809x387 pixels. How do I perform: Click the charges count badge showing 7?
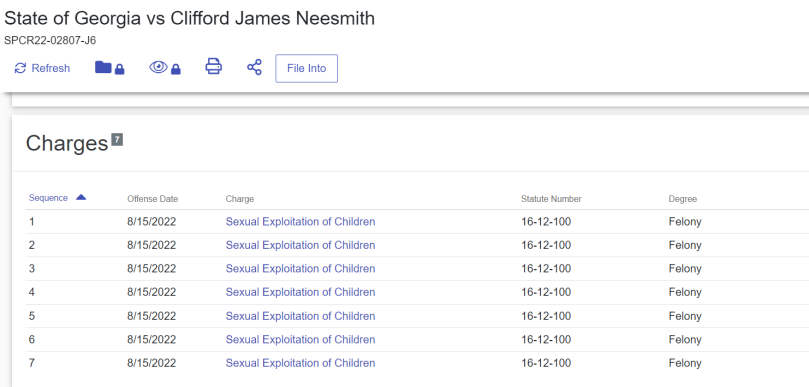118,139
